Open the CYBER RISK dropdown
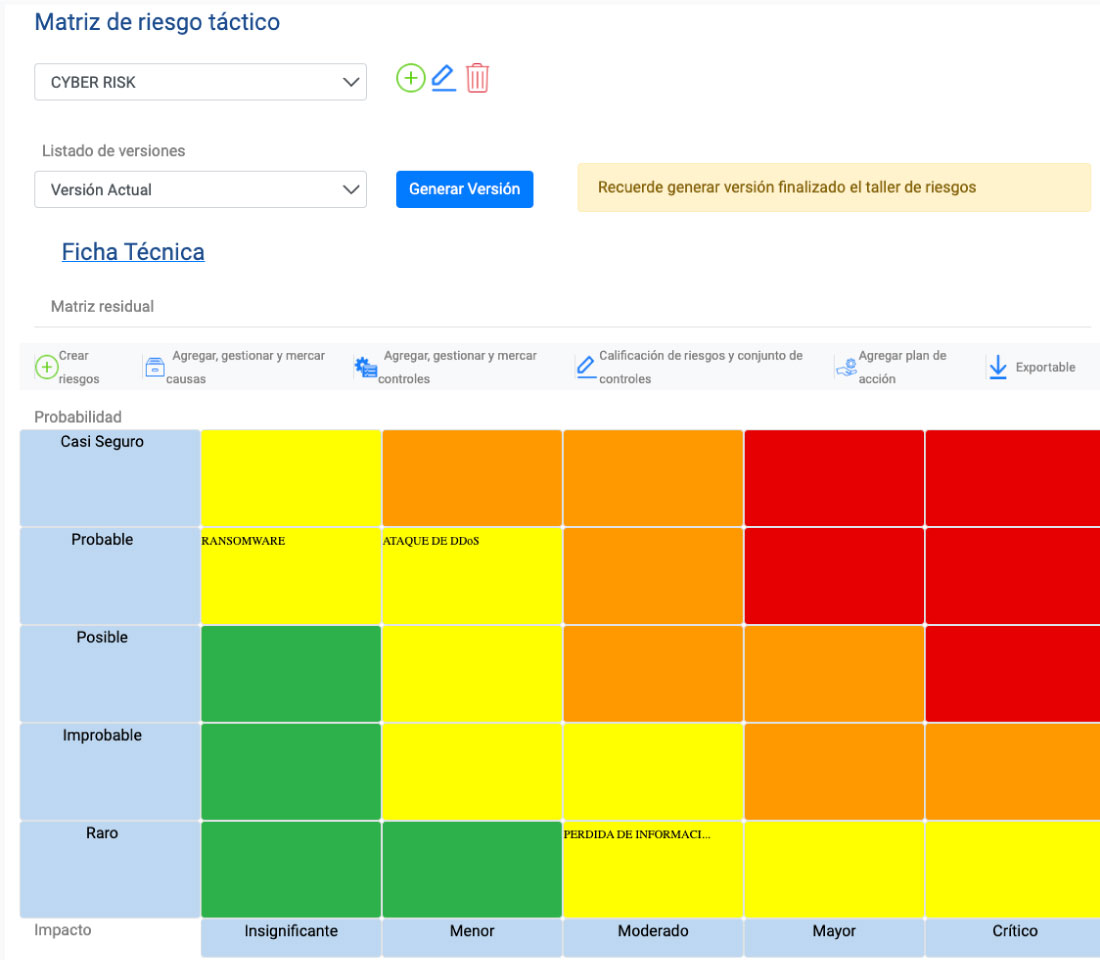This screenshot has height=960, width=1100. tap(201, 82)
